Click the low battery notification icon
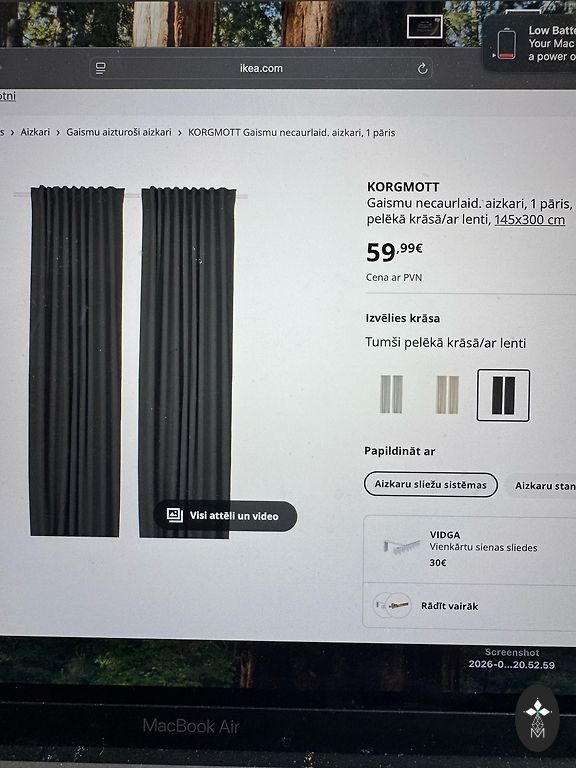 pyautogui.click(x=506, y=44)
